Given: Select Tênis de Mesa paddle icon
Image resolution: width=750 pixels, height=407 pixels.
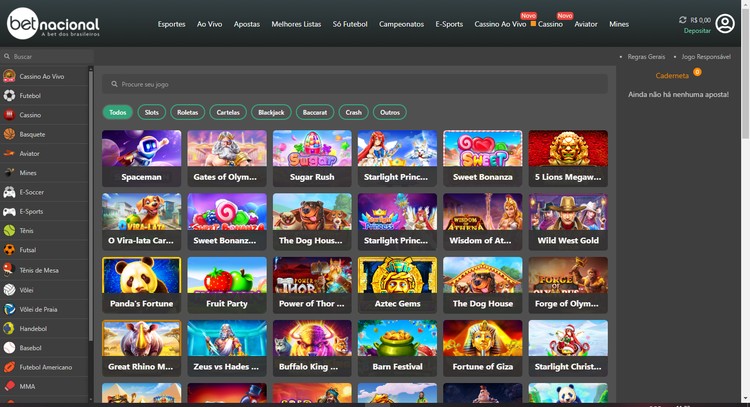Looking at the screenshot, I should click(9, 270).
